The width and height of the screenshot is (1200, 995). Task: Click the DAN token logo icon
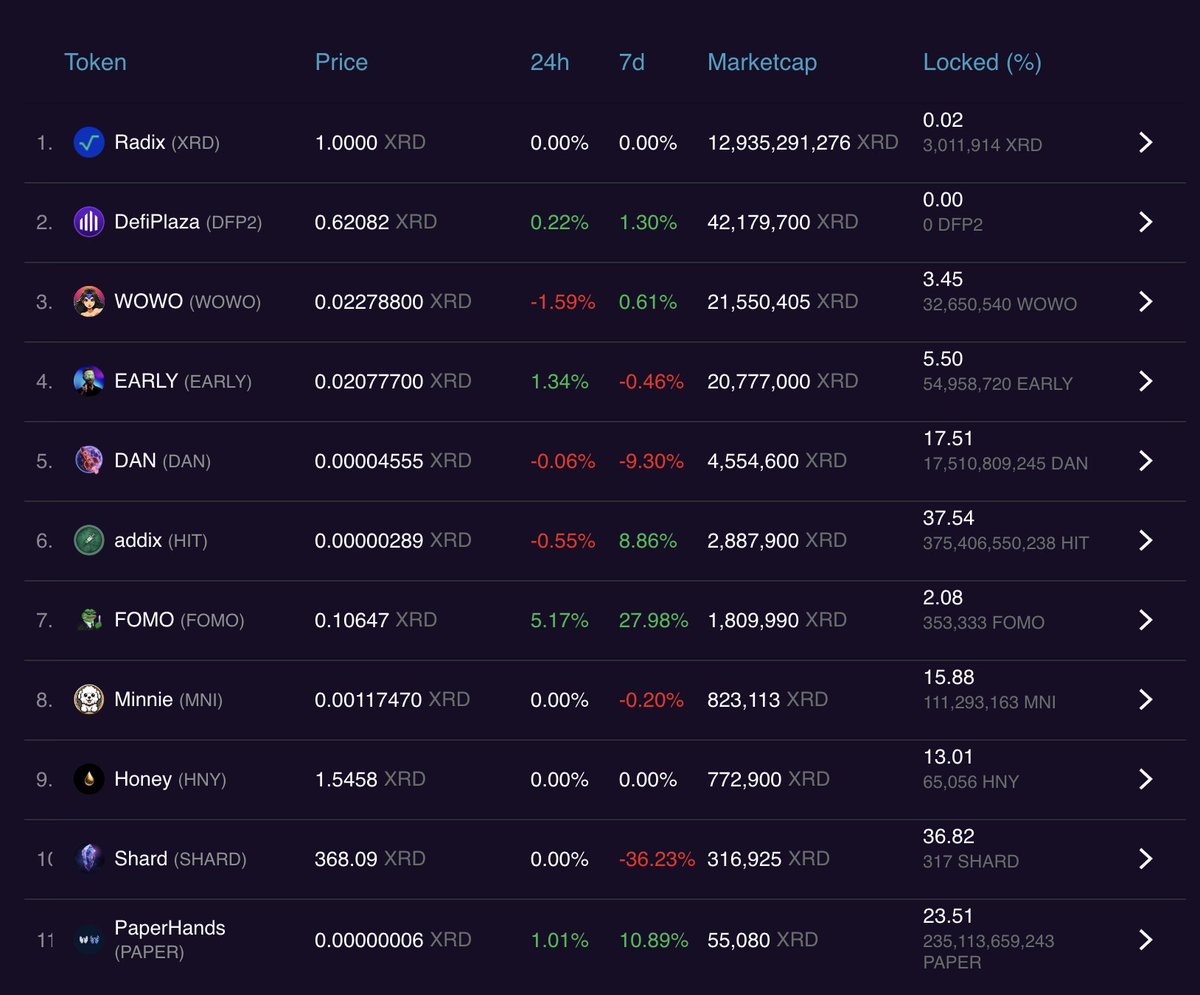click(89, 461)
